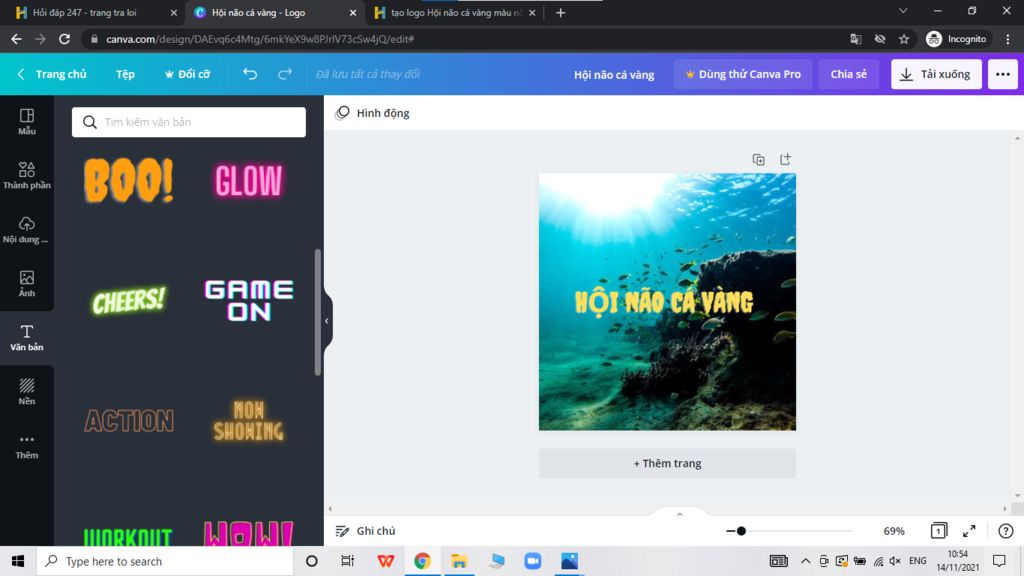
Task: Select the GLOW neon text style
Action: tap(249, 180)
